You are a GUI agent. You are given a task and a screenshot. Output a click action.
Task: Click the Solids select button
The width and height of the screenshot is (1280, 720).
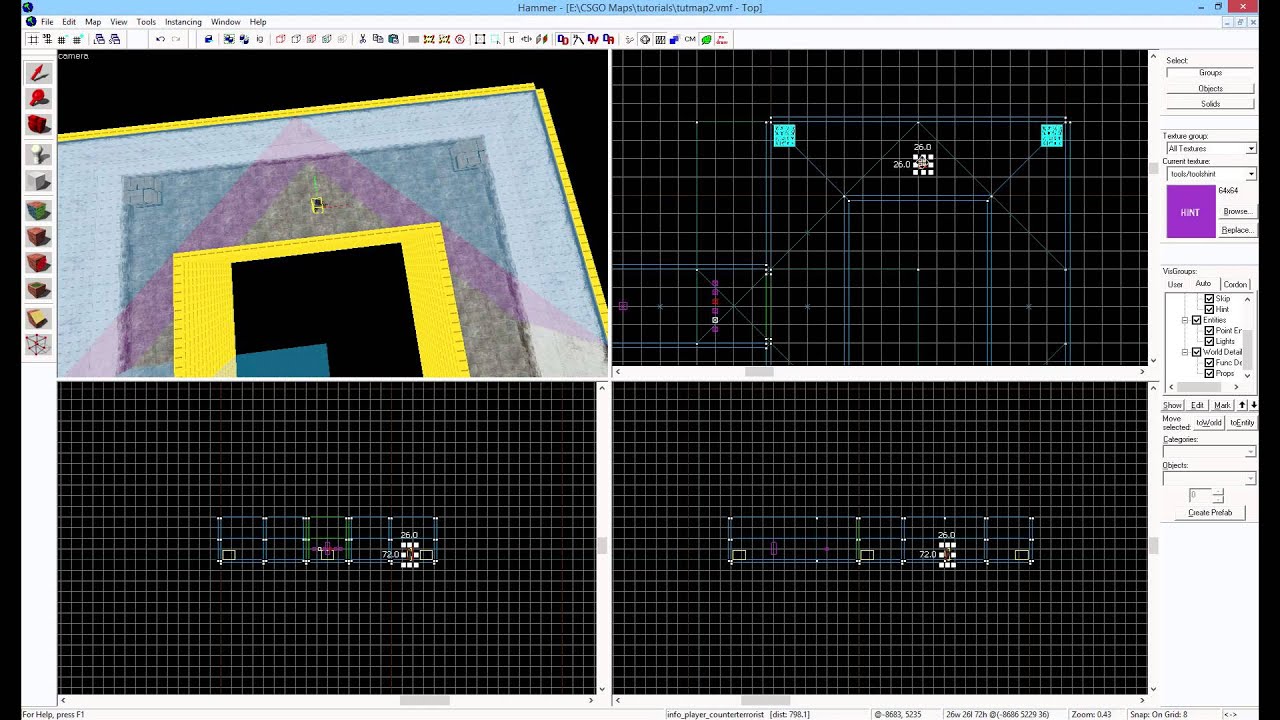click(1210, 103)
